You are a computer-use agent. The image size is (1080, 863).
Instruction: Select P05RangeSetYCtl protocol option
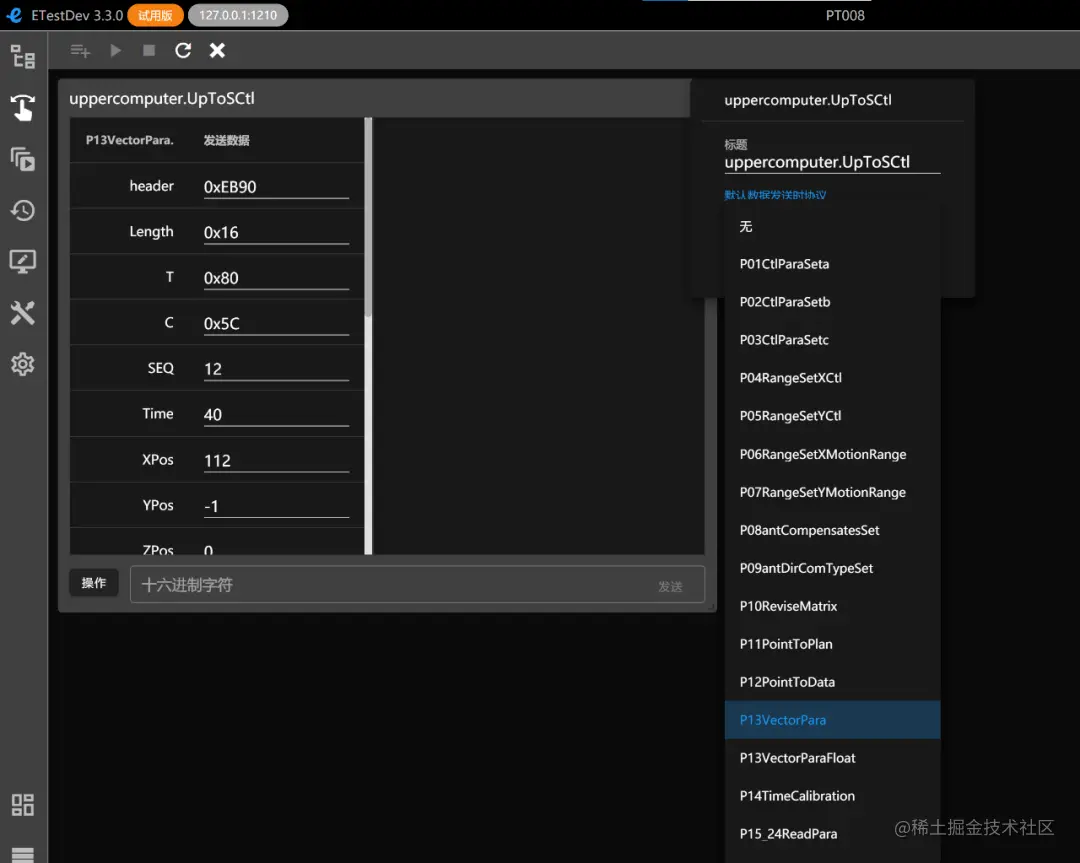[x=832, y=416]
